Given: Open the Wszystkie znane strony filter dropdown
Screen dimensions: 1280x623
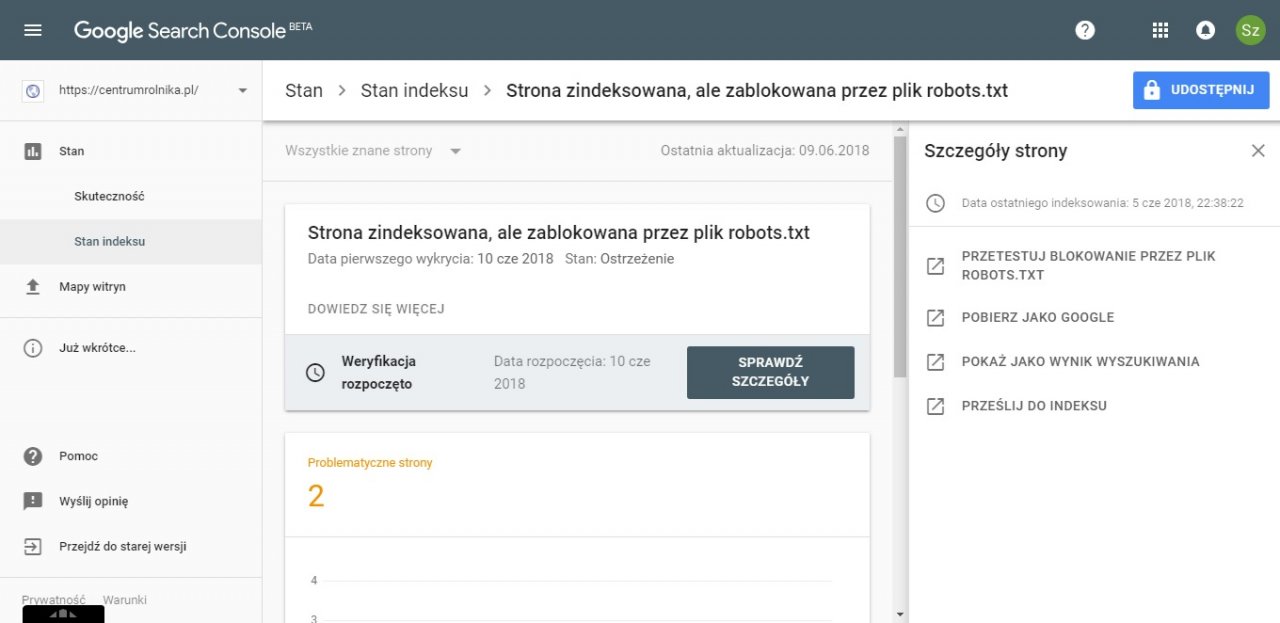Looking at the screenshot, I should (x=373, y=151).
